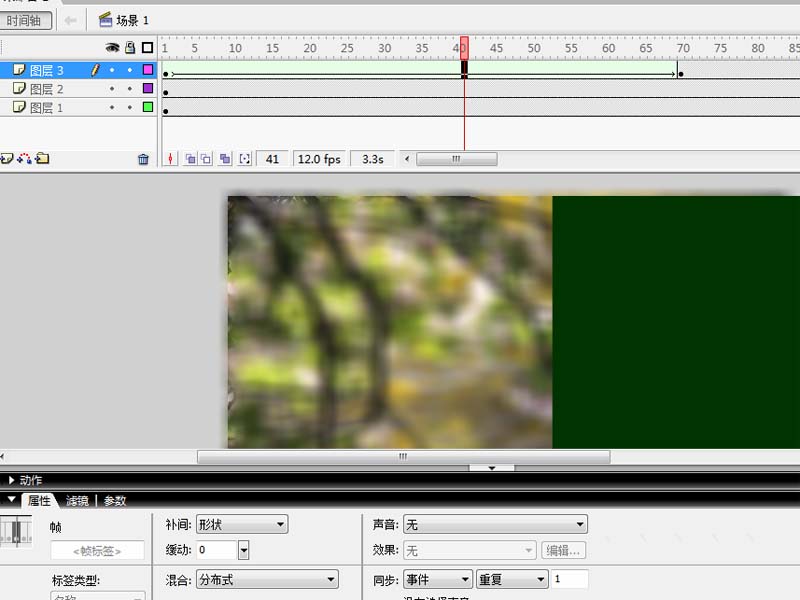The height and width of the screenshot is (600, 800).
Task: Click keyframe at frame 1 of 图层 3
Action: 166,74
